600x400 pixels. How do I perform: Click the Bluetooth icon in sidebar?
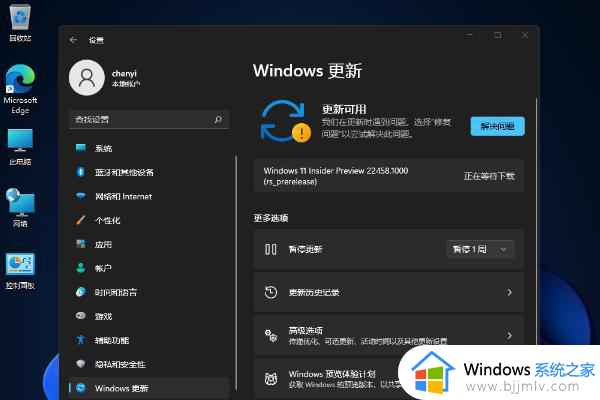81,172
